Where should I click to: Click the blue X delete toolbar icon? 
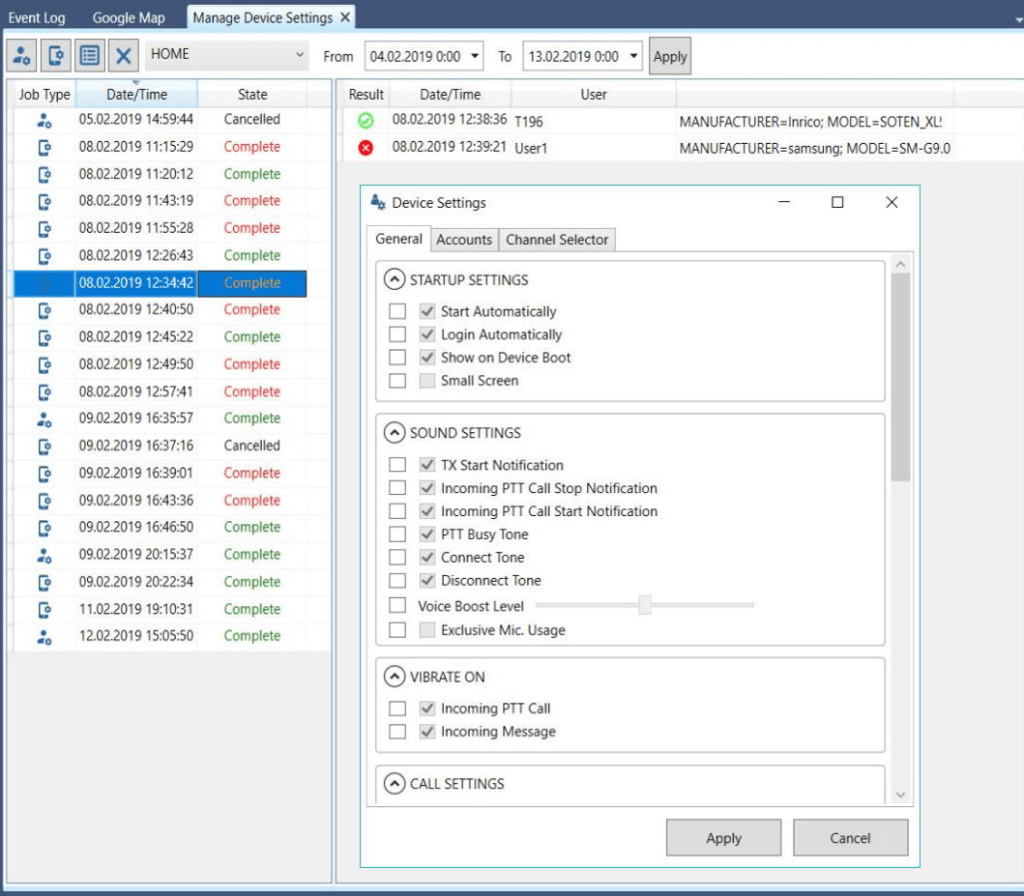[x=123, y=56]
